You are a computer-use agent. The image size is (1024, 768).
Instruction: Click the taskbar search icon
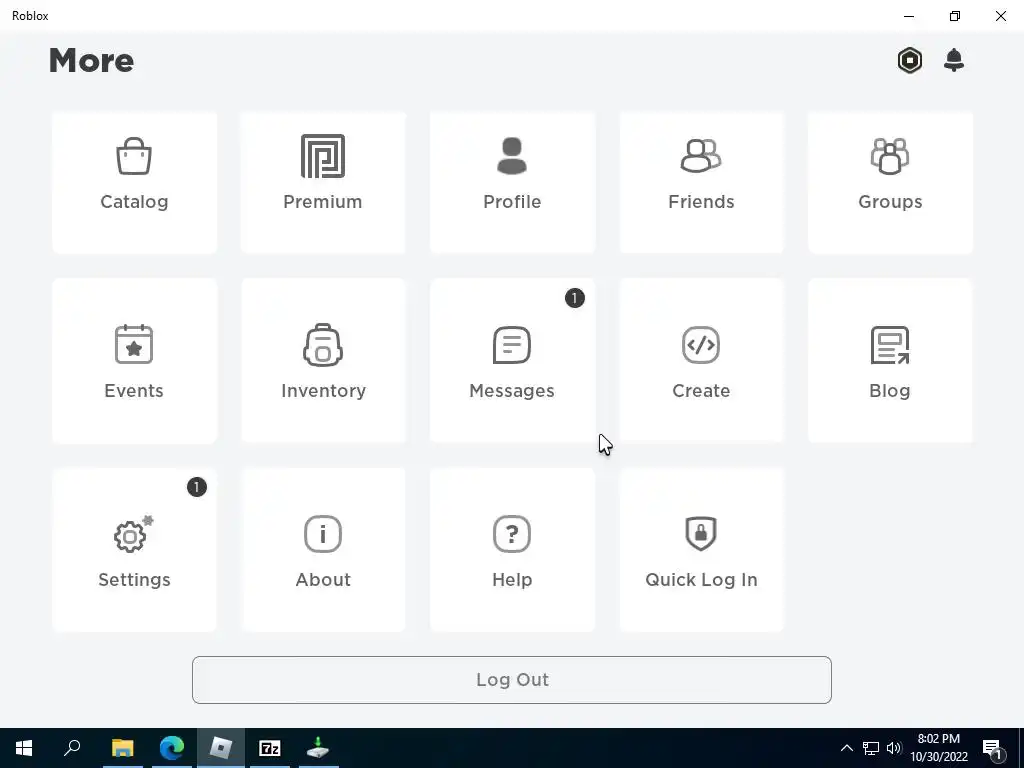72,748
